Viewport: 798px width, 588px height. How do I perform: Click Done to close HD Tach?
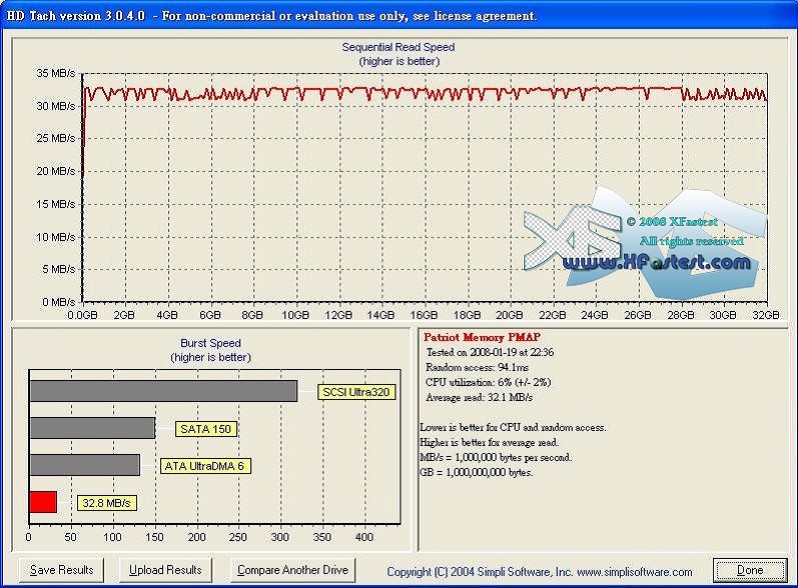(750, 570)
